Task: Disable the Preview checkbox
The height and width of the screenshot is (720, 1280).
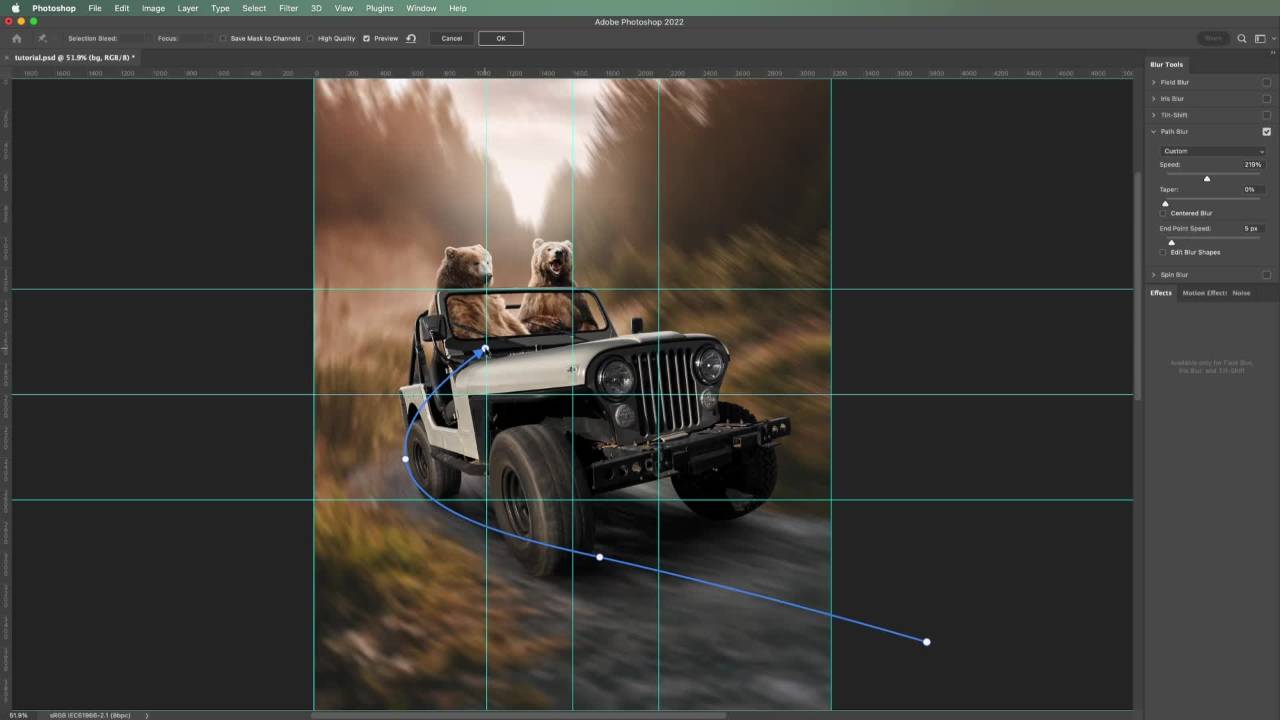Action: (366, 39)
